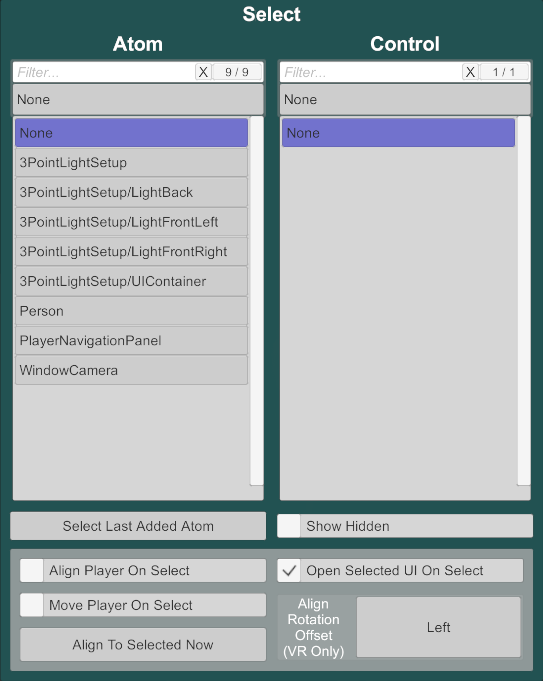Select the 3PointLightSetup/LightFrontRight atom
The height and width of the screenshot is (681, 543).
[x=131, y=251]
